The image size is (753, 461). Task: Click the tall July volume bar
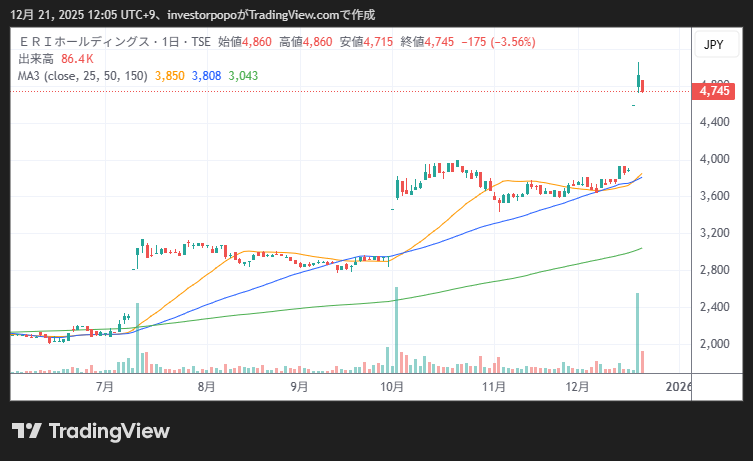click(137, 338)
